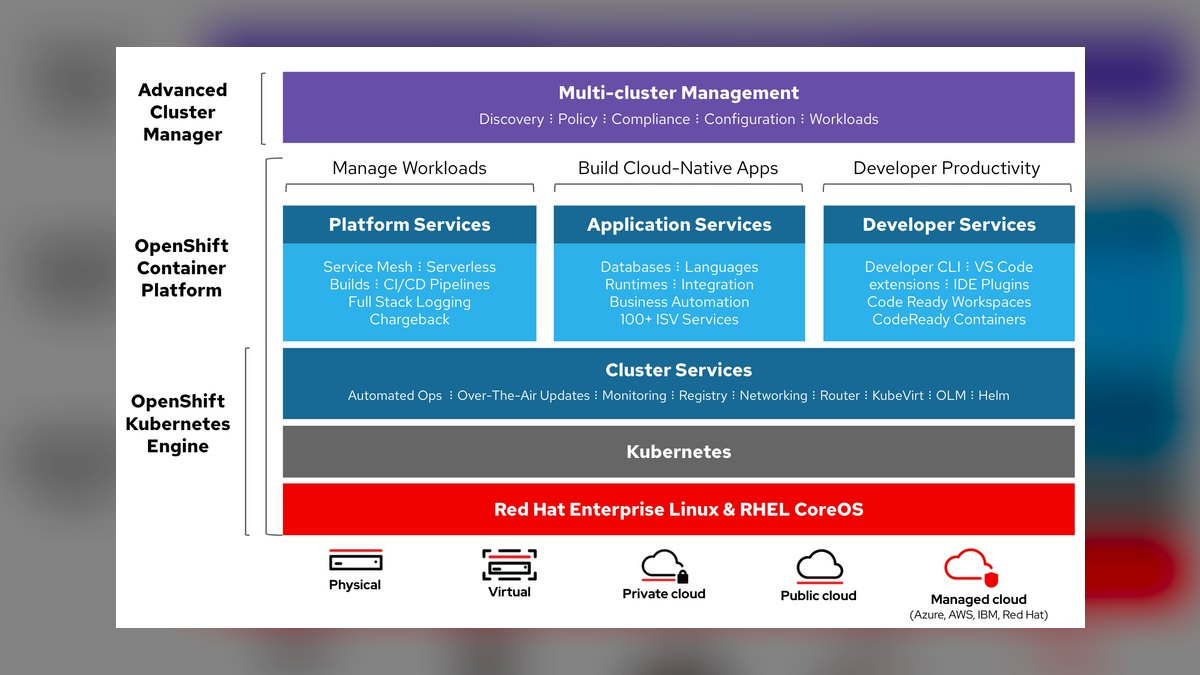Click KubeVirt text
The image size is (1200, 675).
[898, 396]
